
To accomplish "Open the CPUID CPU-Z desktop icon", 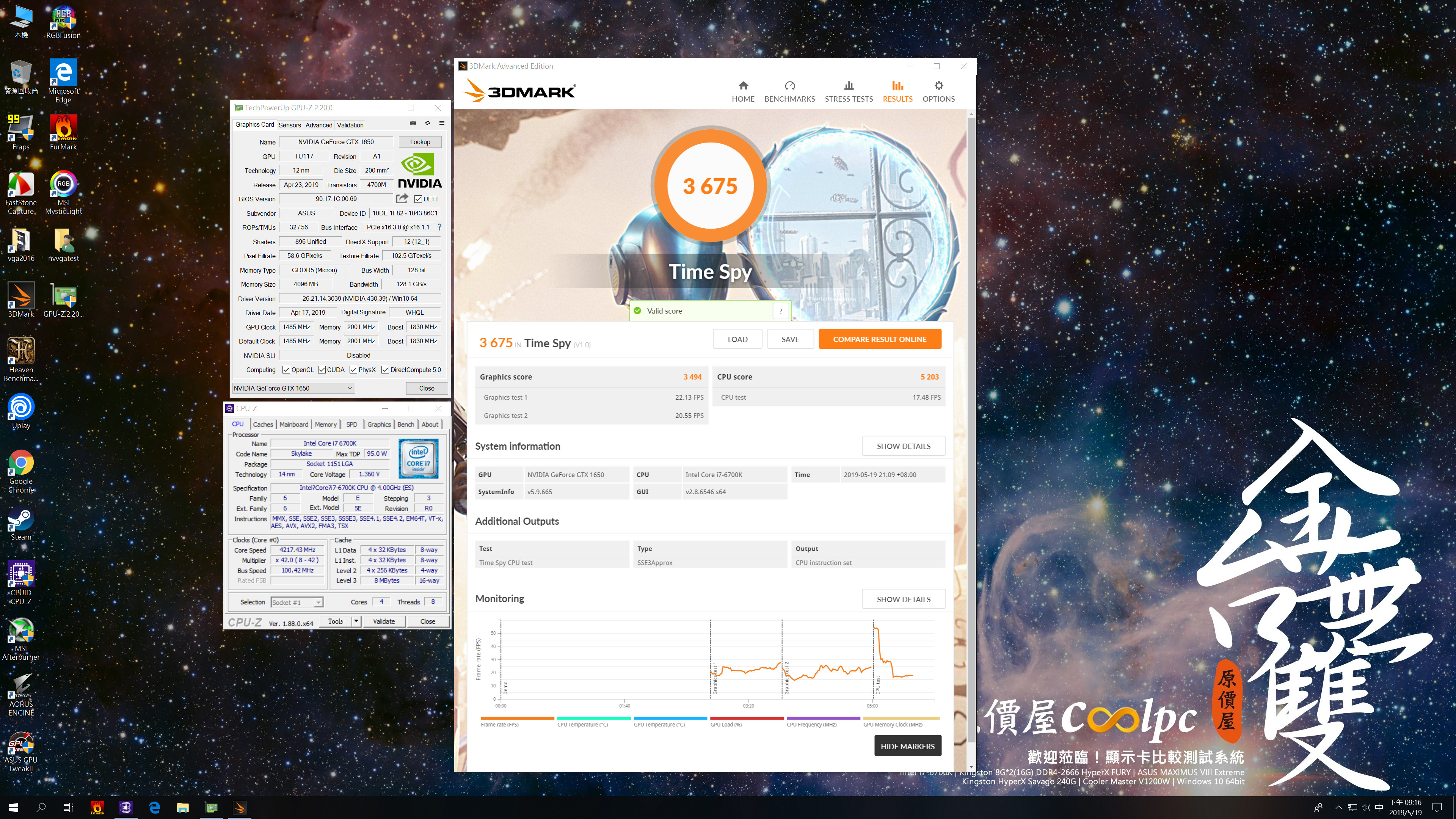I will 21,583.
